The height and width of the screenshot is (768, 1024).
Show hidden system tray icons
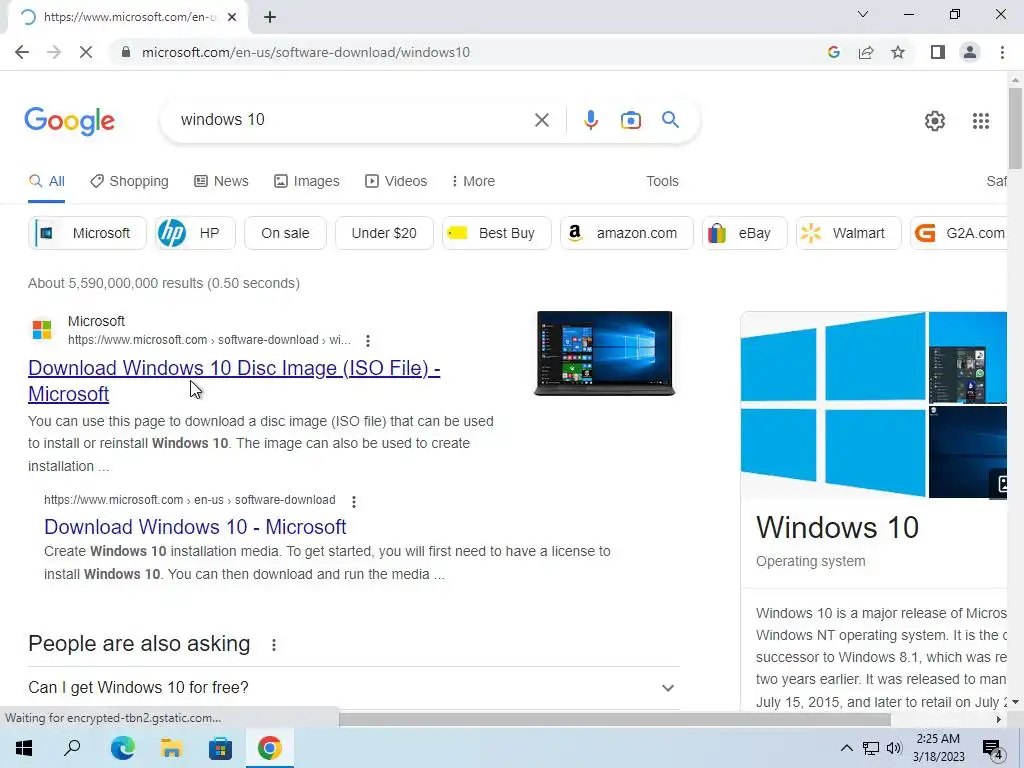pyautogui.click(x=846, y=748)
